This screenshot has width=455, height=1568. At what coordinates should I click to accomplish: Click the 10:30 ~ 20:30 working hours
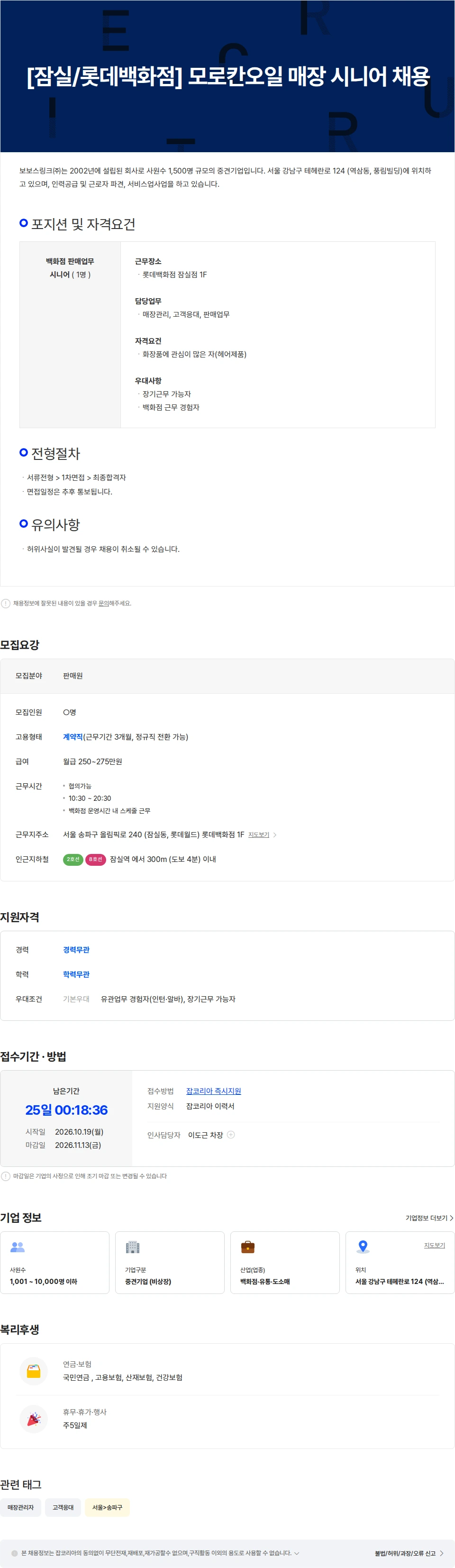tap(90, 798)
